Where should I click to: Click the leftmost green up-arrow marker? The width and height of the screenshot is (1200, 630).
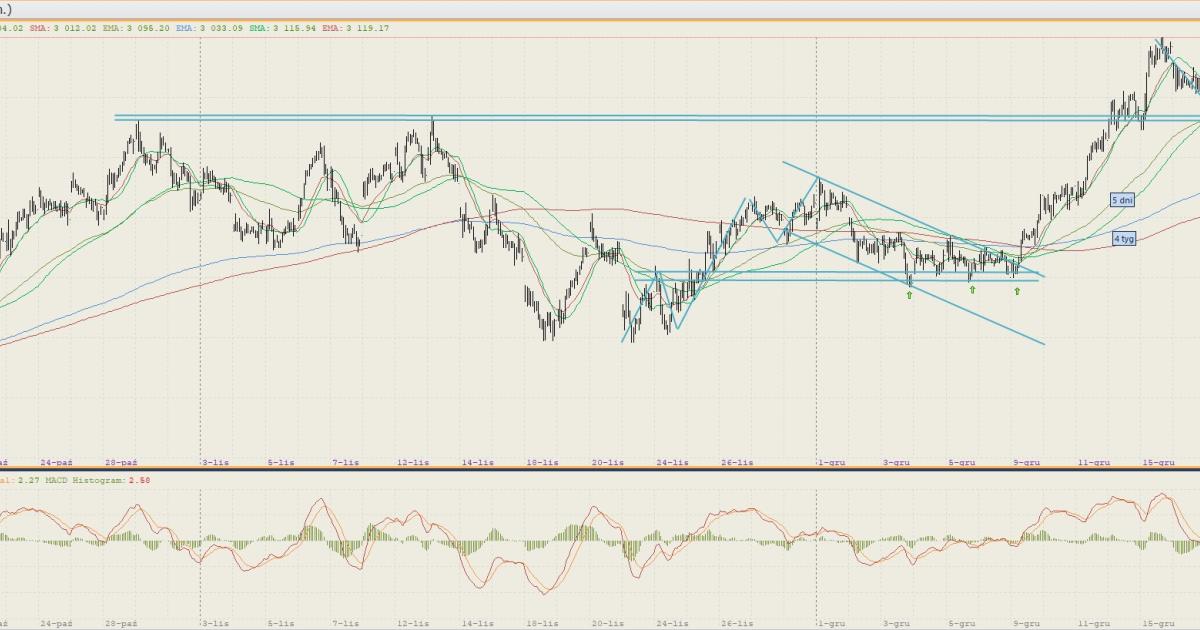[909, 295]
